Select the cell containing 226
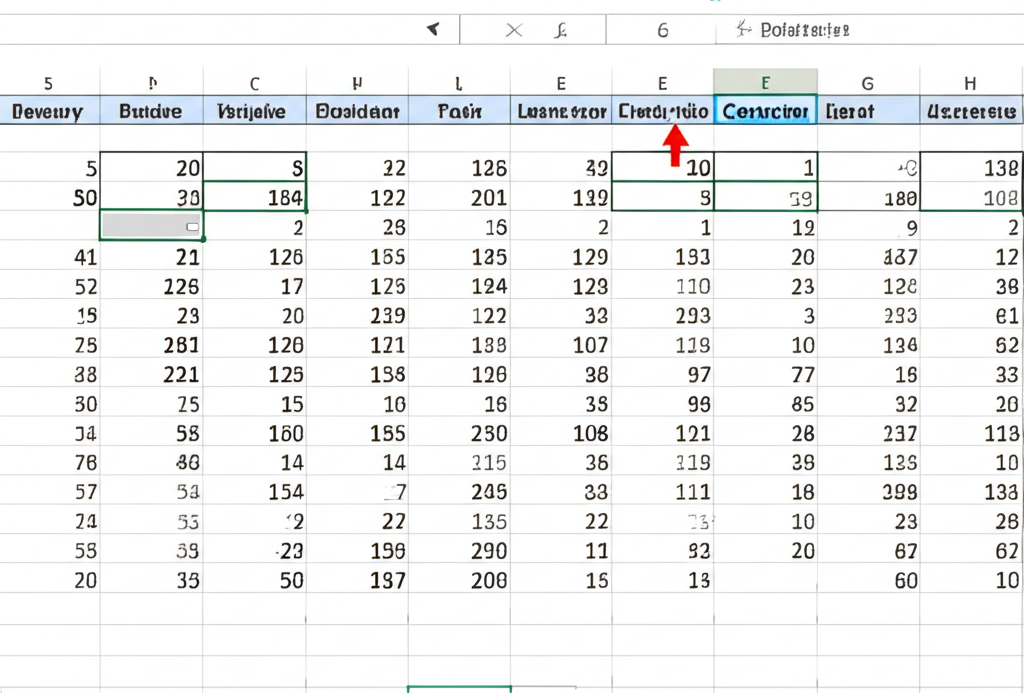Viewport: 1024px width, 693px height. coord(152,286)
